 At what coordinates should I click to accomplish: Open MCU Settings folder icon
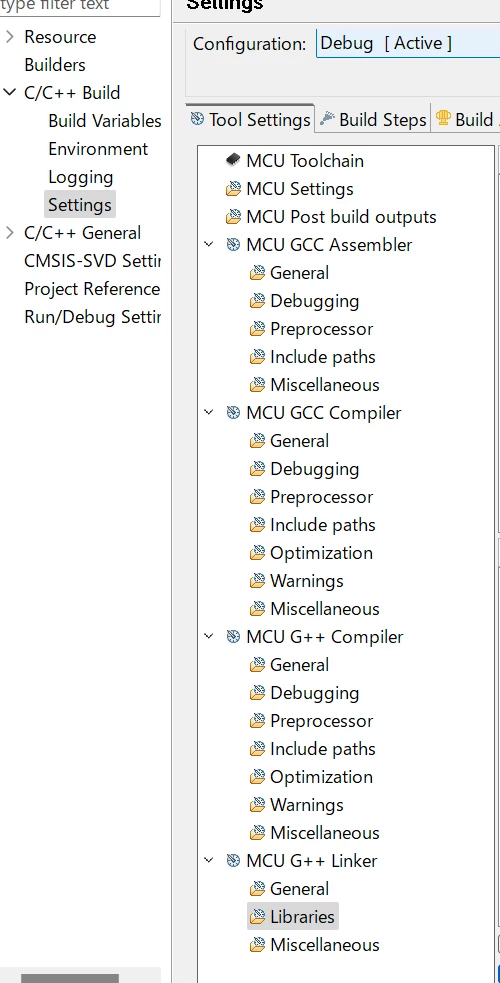[x=233, y=189]
